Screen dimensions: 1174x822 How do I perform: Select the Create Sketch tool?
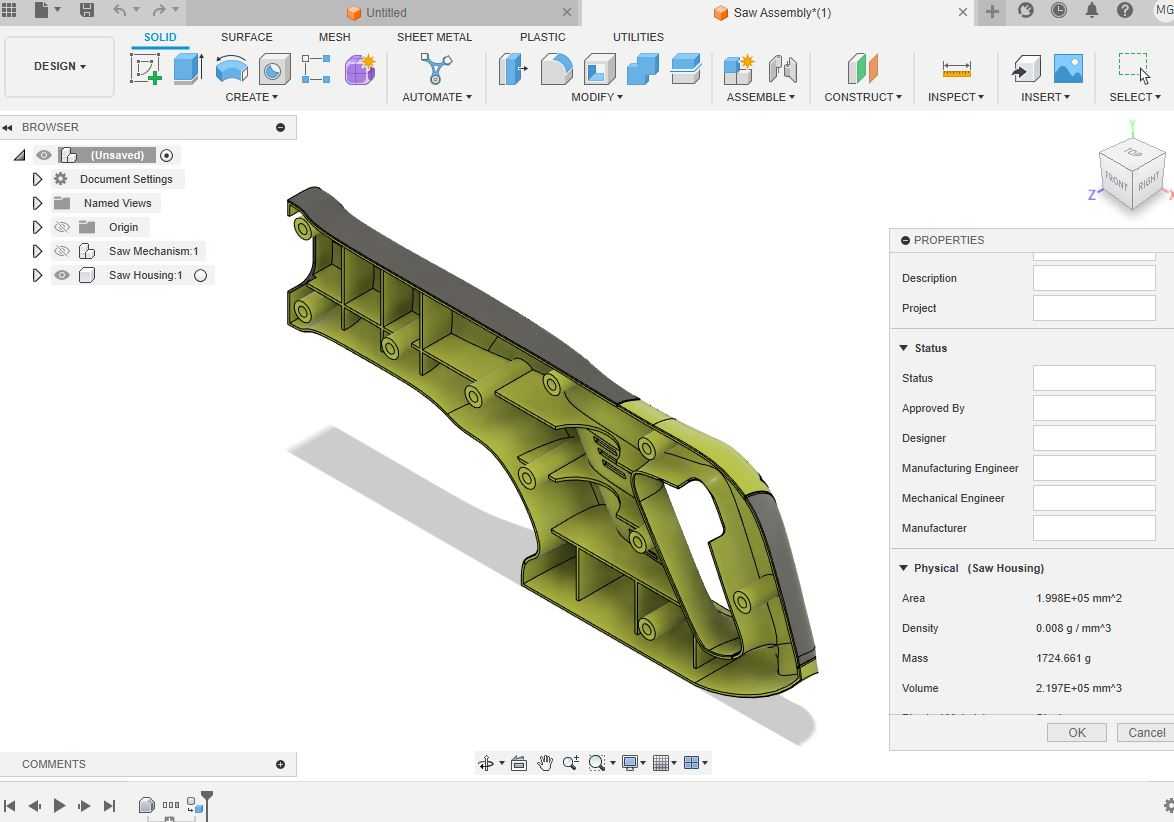click(146, 69)
